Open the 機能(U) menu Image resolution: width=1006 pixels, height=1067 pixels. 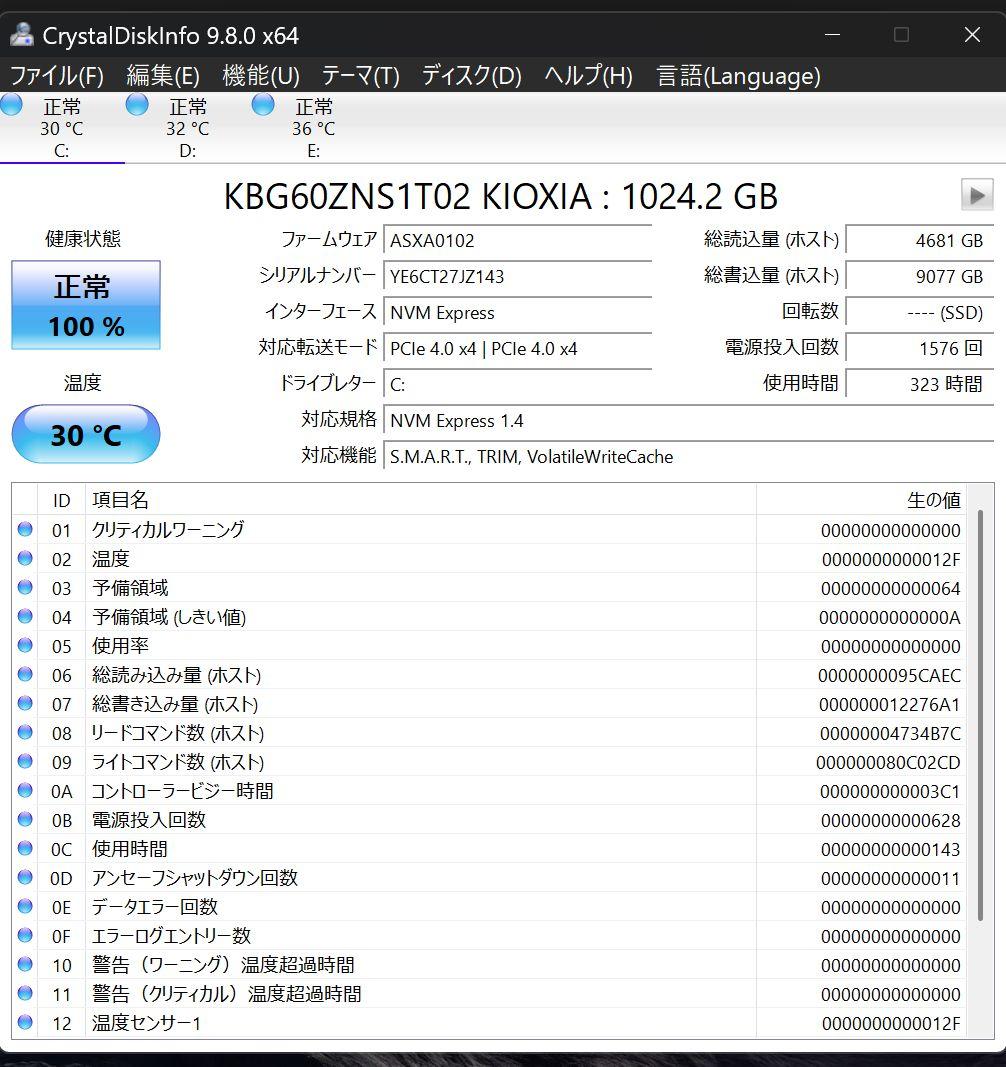tap(261, 76)
